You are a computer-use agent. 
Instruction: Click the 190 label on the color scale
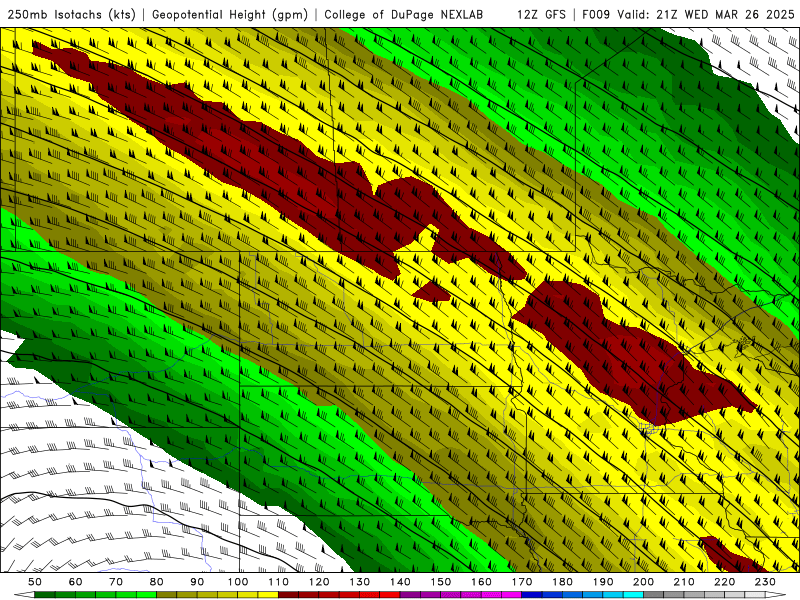[x=603, y=582]
